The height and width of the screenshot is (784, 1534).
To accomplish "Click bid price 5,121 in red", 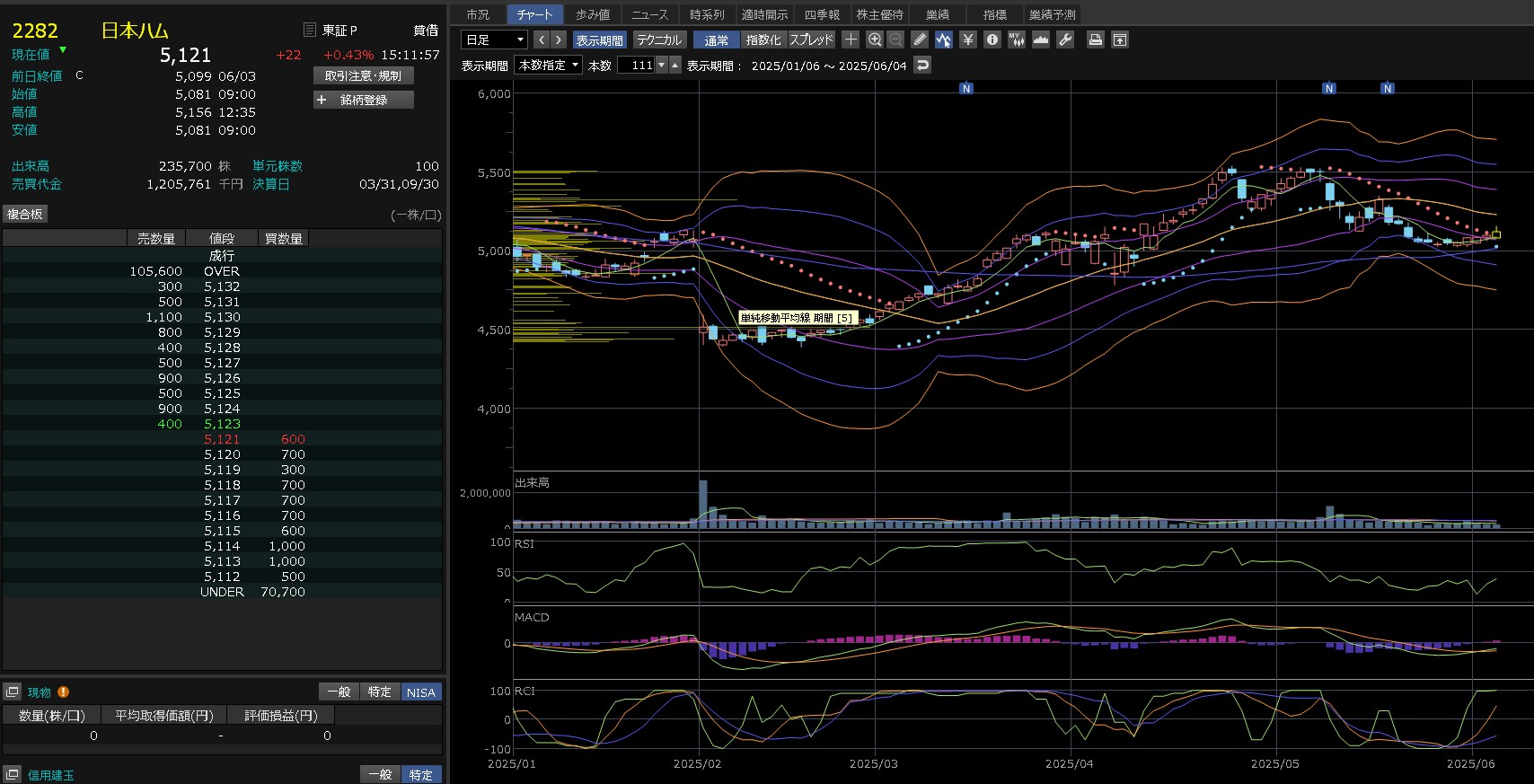I will (222, 439).
